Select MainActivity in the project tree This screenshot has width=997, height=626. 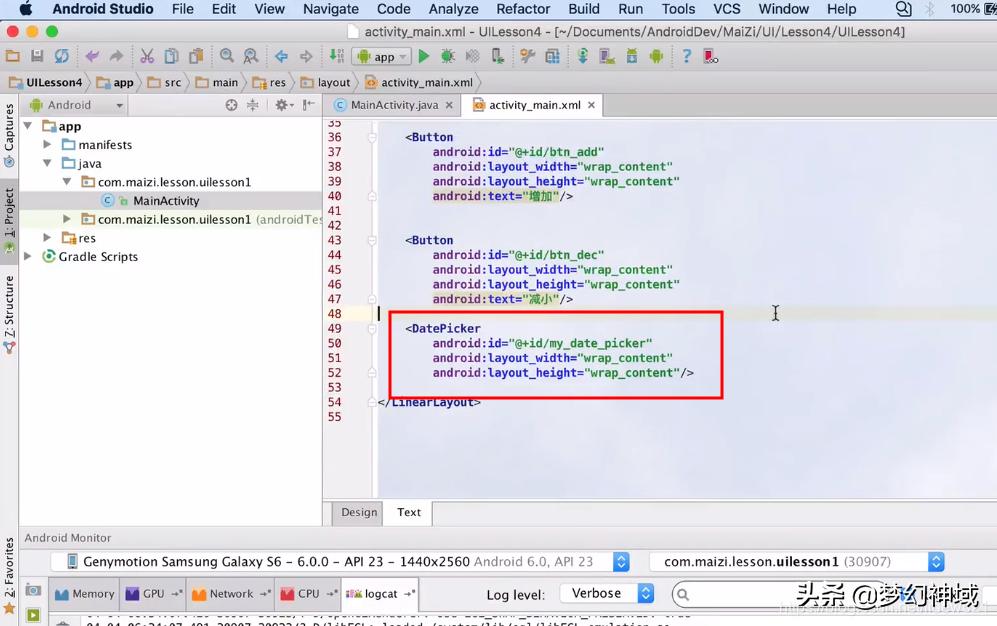pos(166,201)
